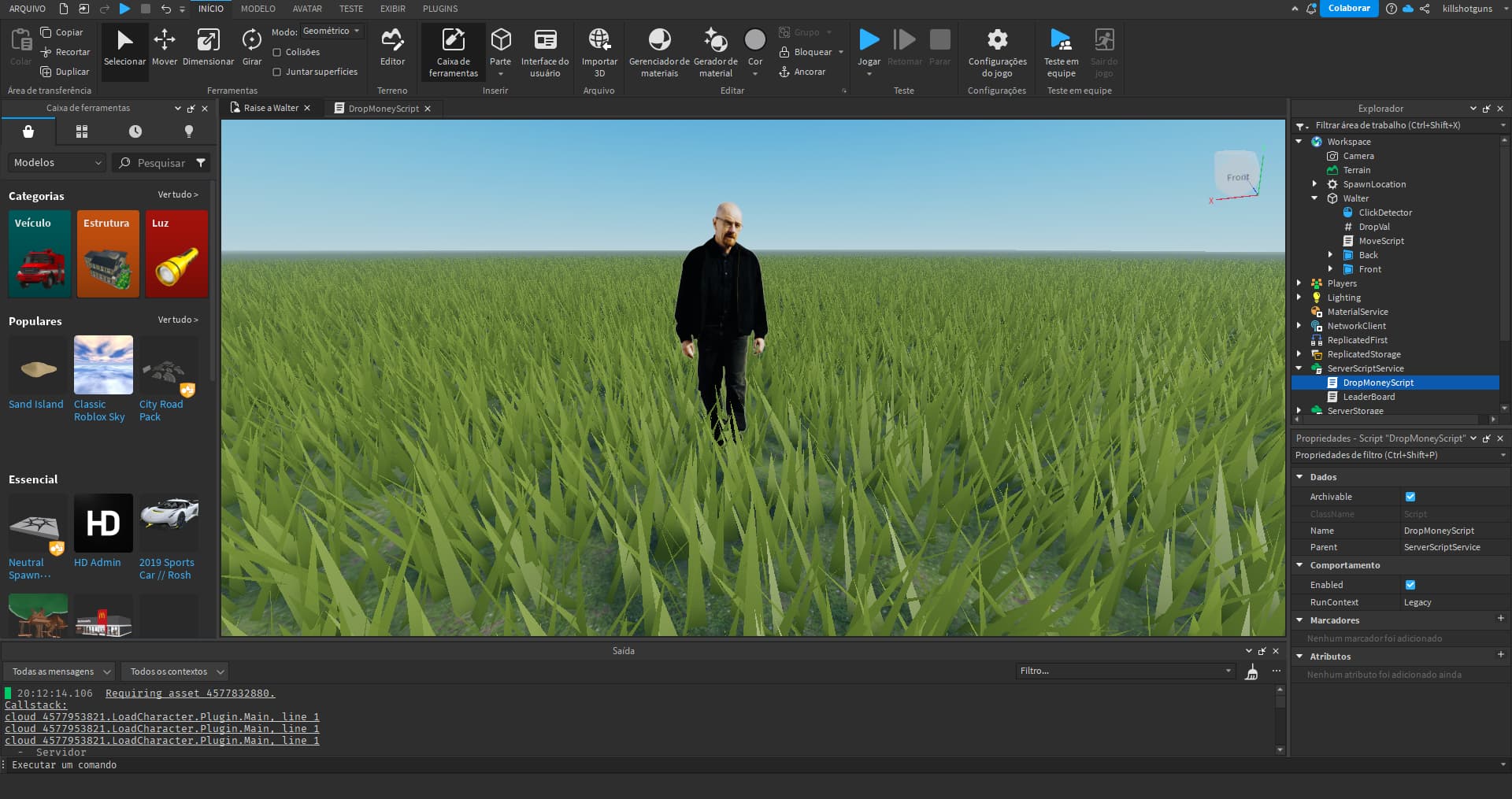Click the Executar um comando bar
The width and height of the screenshot is (1512, 799).
pos(754,765)
